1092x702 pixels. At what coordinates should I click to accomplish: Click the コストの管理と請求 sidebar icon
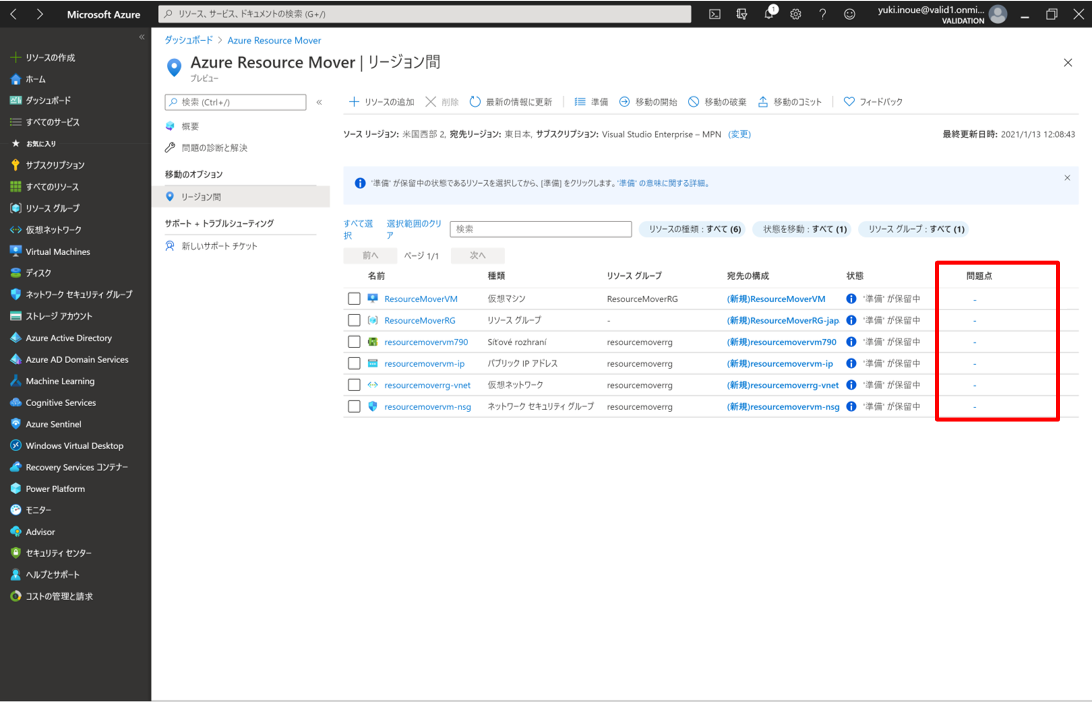pyautogui.click(x=16, y=596)
